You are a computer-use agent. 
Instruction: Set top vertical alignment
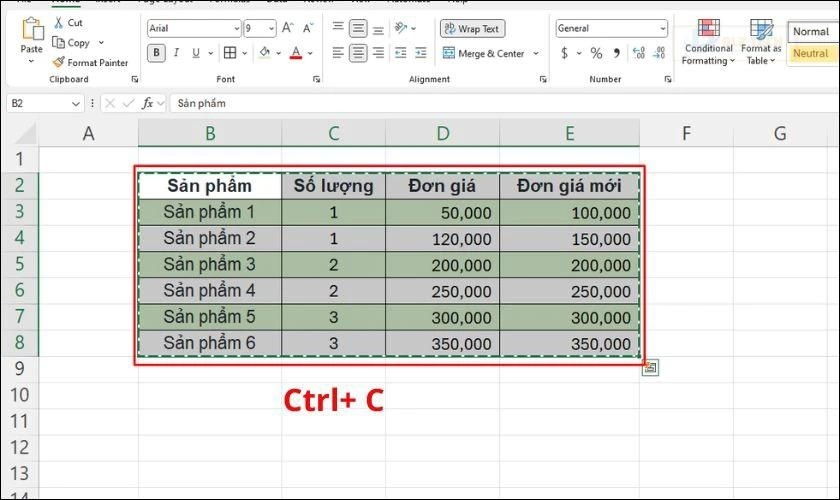click(338, 28)
